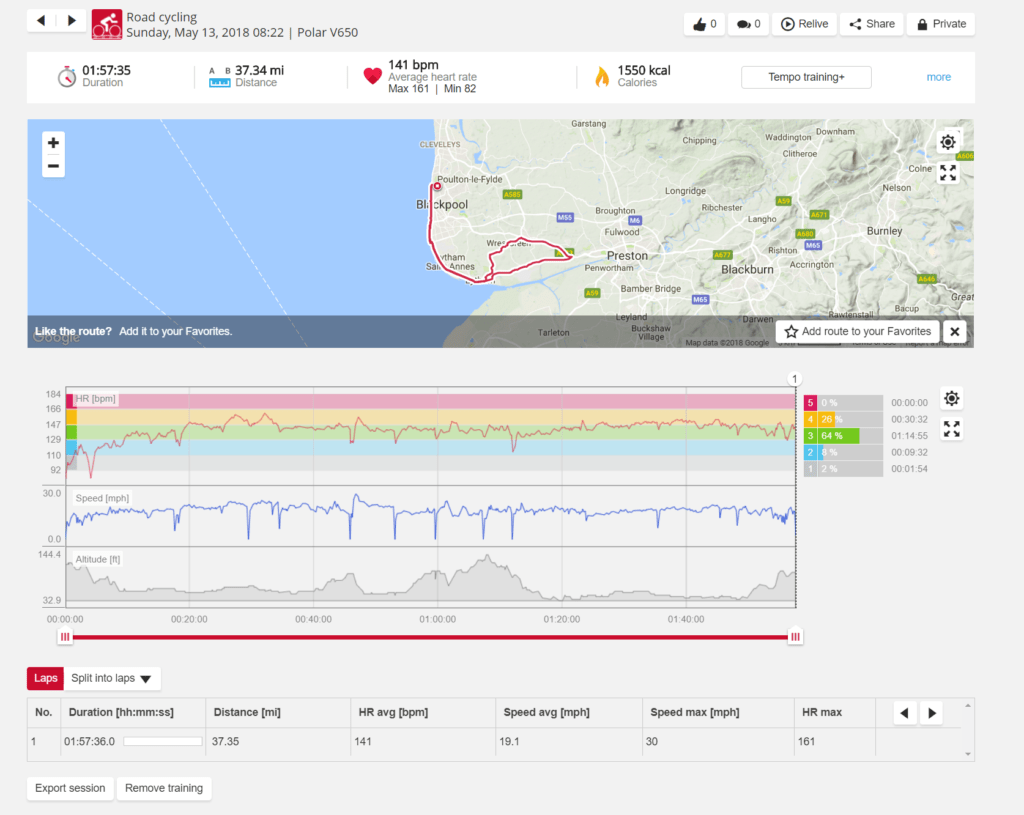The height and width of the screenshot is (815, 1024).
Task: Zoom in on the route map
Action: (x=53, y=142)
